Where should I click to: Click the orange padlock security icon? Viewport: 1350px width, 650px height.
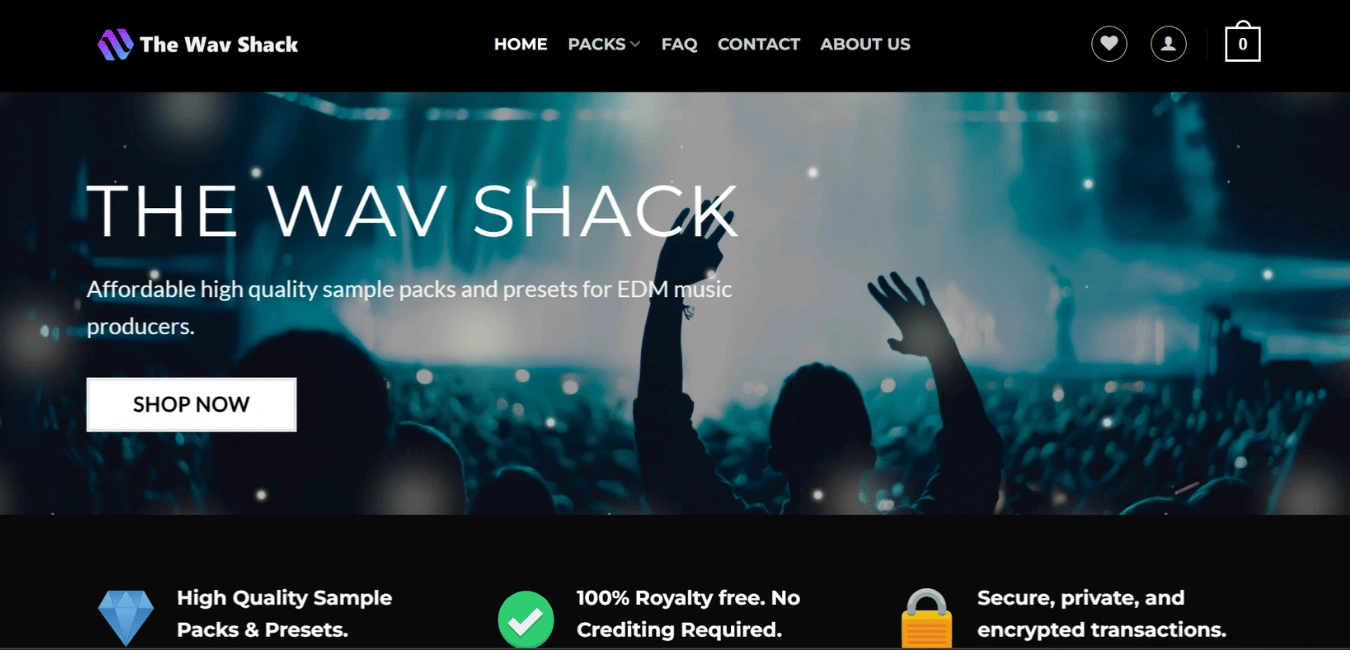927,618
